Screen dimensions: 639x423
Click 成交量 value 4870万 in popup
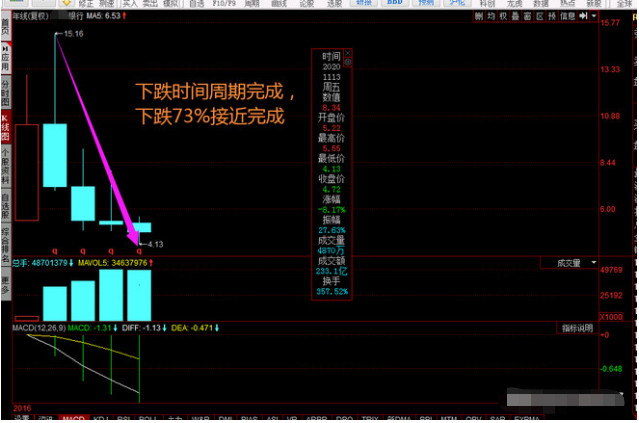click(x=331, y=251)
